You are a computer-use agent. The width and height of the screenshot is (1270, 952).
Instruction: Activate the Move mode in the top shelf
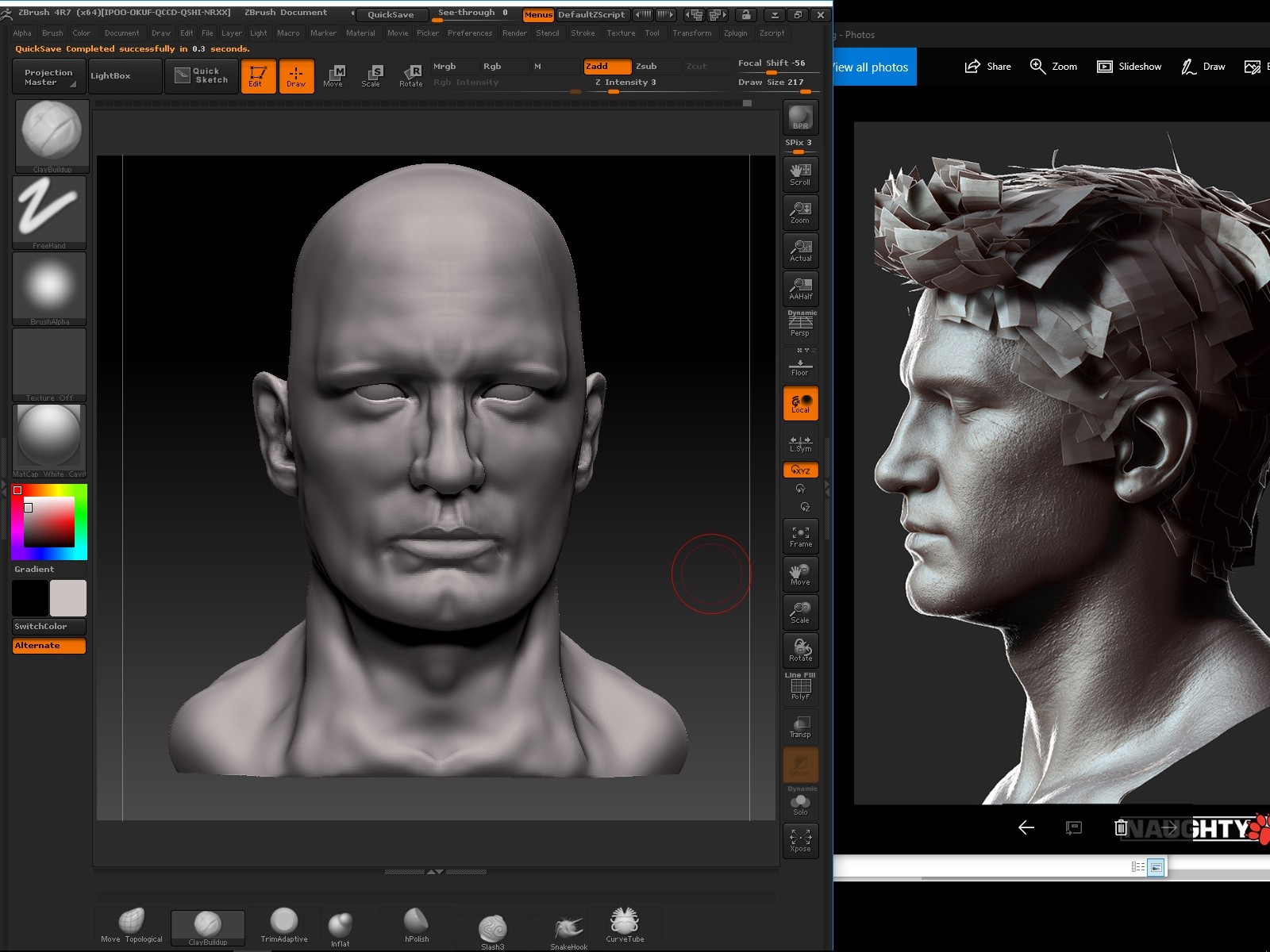336,75
